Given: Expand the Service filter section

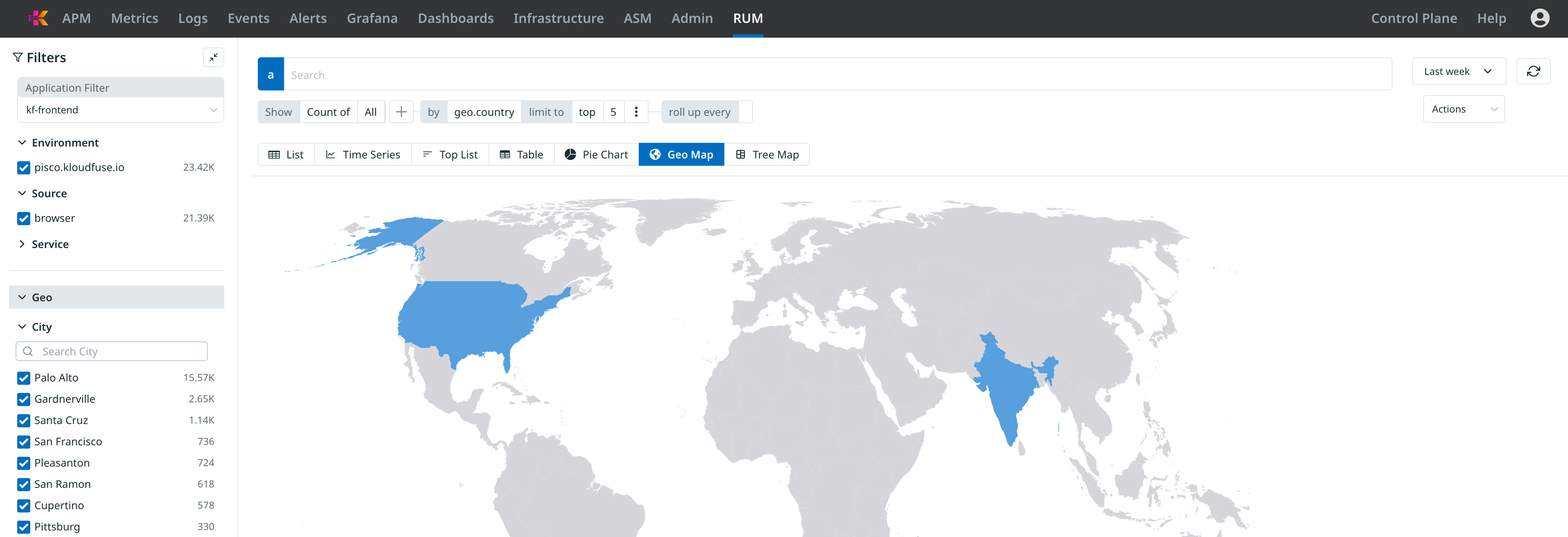Looking at the screenshot, I should pyautogui.click(x=50, y=244).
